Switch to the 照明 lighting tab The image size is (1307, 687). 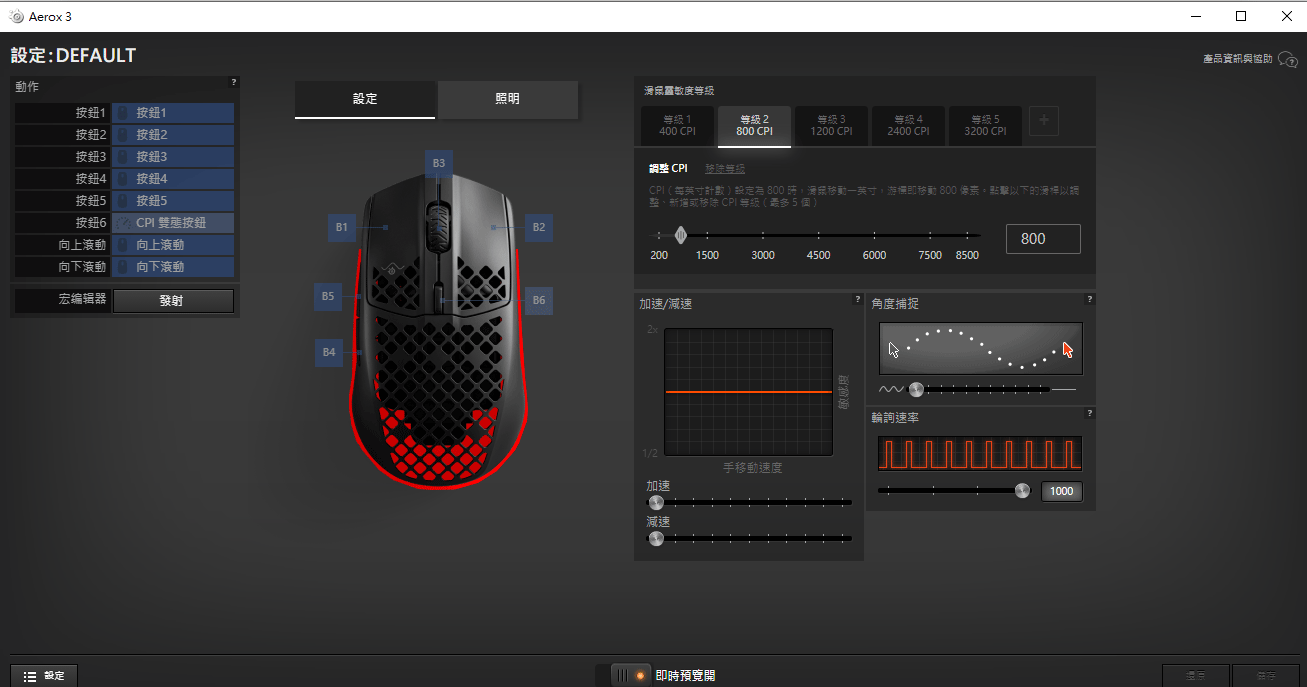[508, 99]
